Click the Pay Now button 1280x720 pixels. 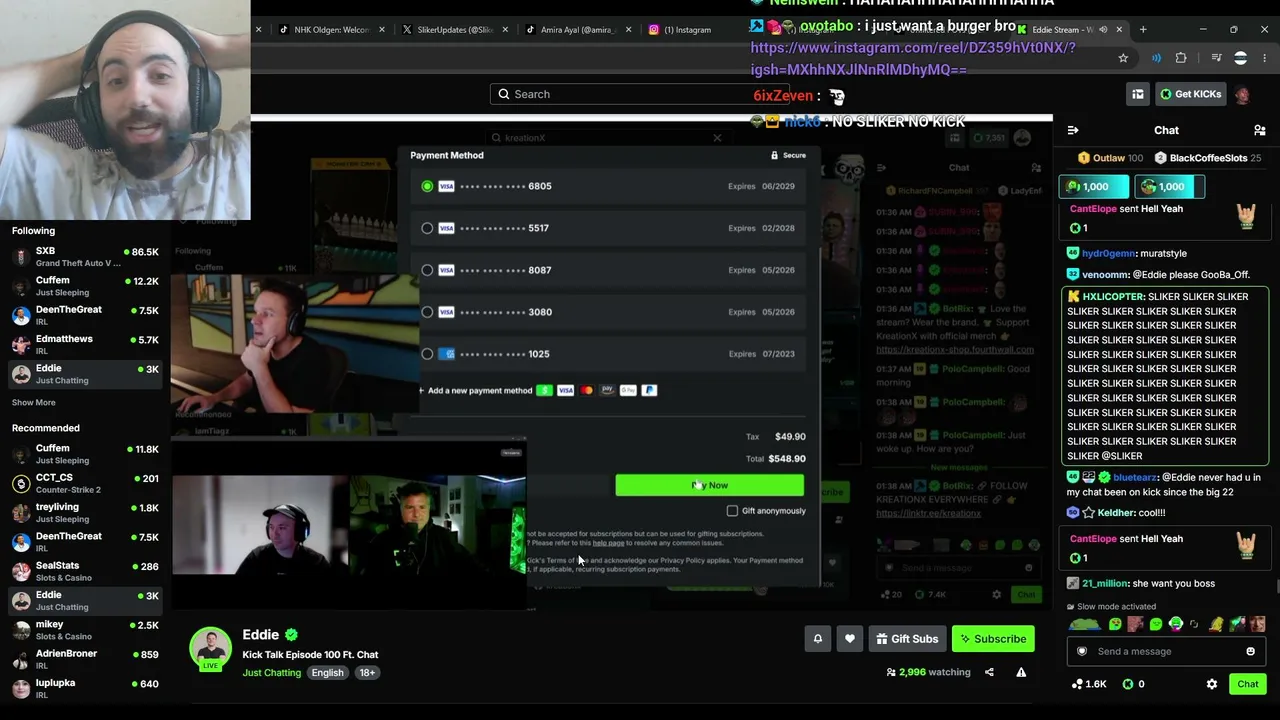point(709,485)
